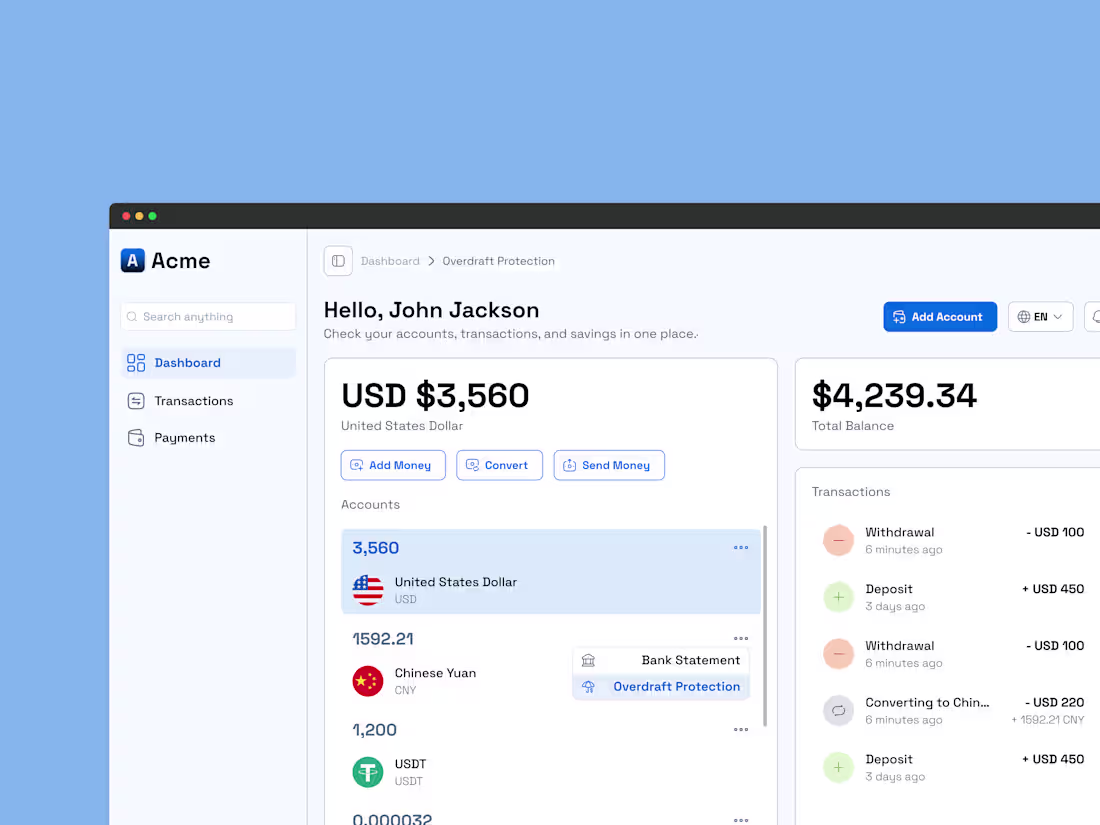The width and height of the screenshot is (1100, 825).
Task: Click the Convert button
Action: coord(499,465)
